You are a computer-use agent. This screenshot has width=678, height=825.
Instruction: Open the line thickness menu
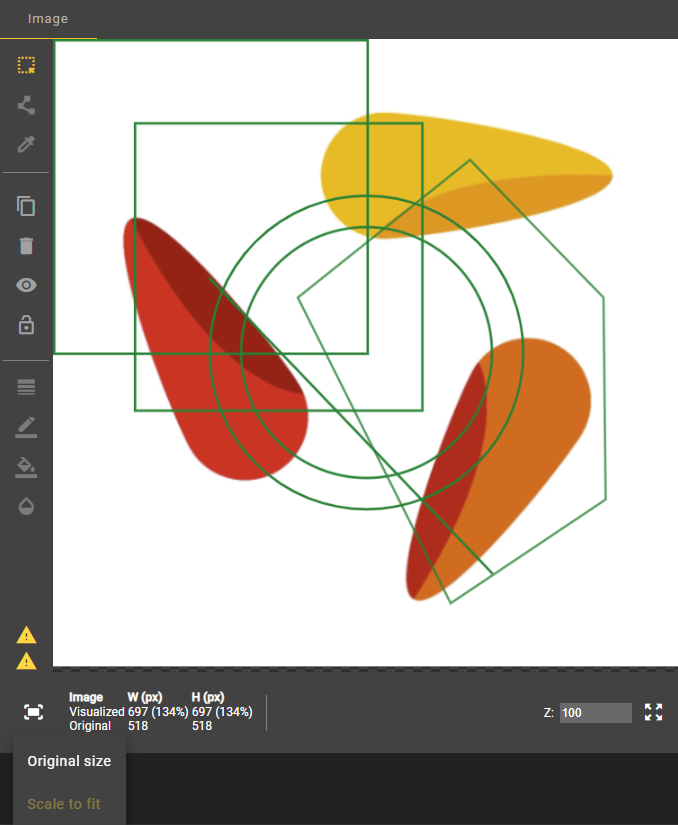point(26,387)
